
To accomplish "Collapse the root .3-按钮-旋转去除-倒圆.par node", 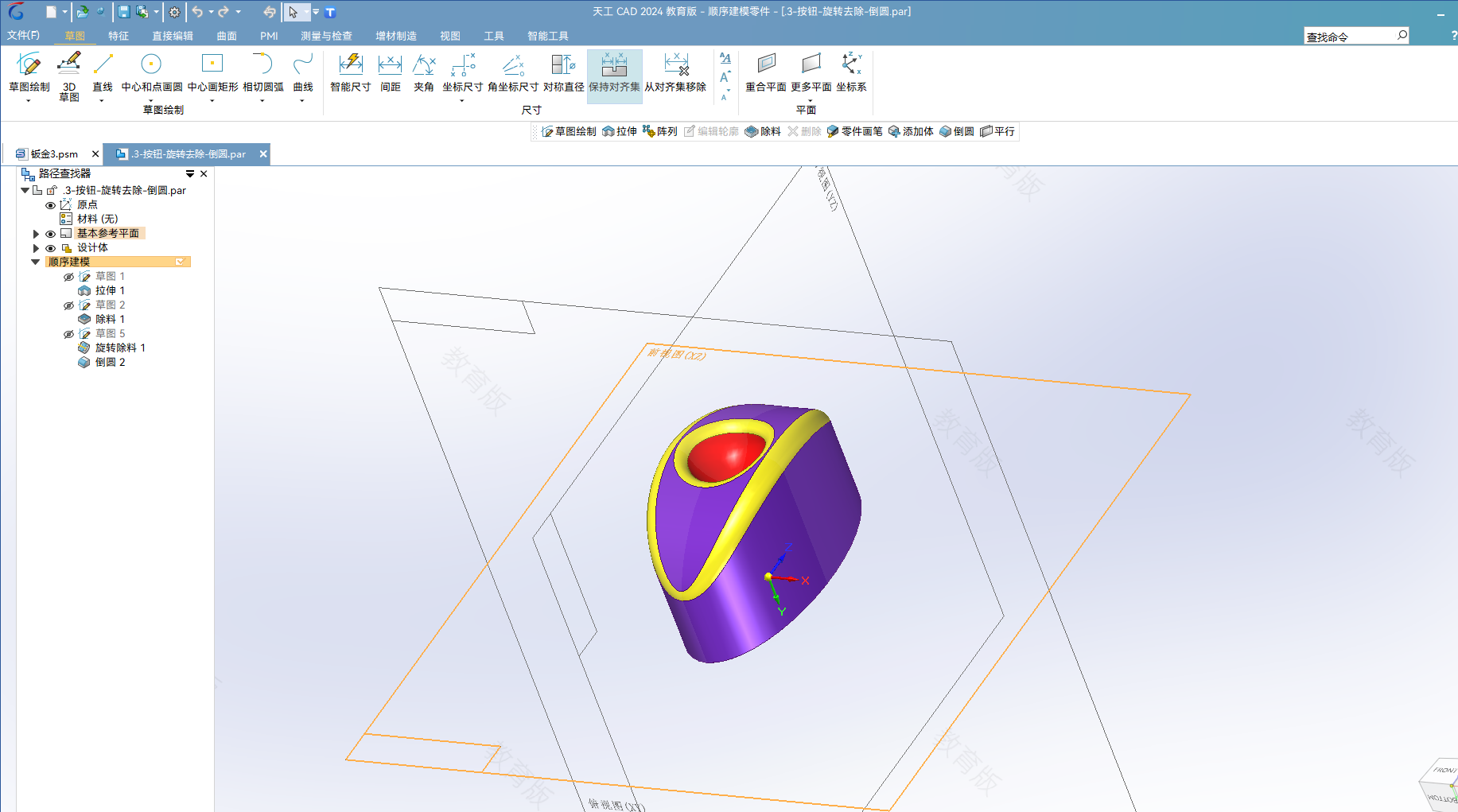I will pos(25,190).
